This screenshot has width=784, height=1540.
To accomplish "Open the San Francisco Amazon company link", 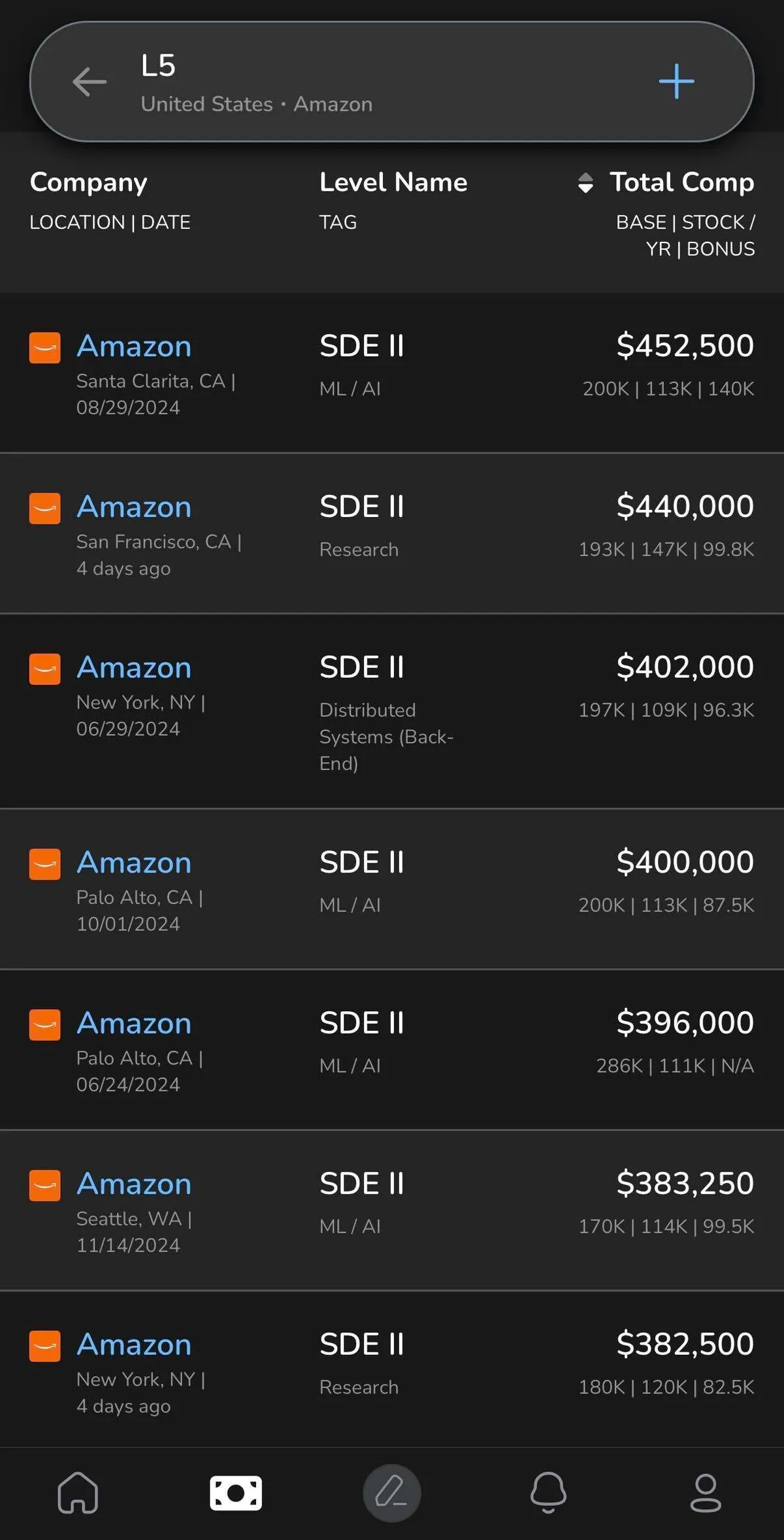I will click(x=134, y=507).
